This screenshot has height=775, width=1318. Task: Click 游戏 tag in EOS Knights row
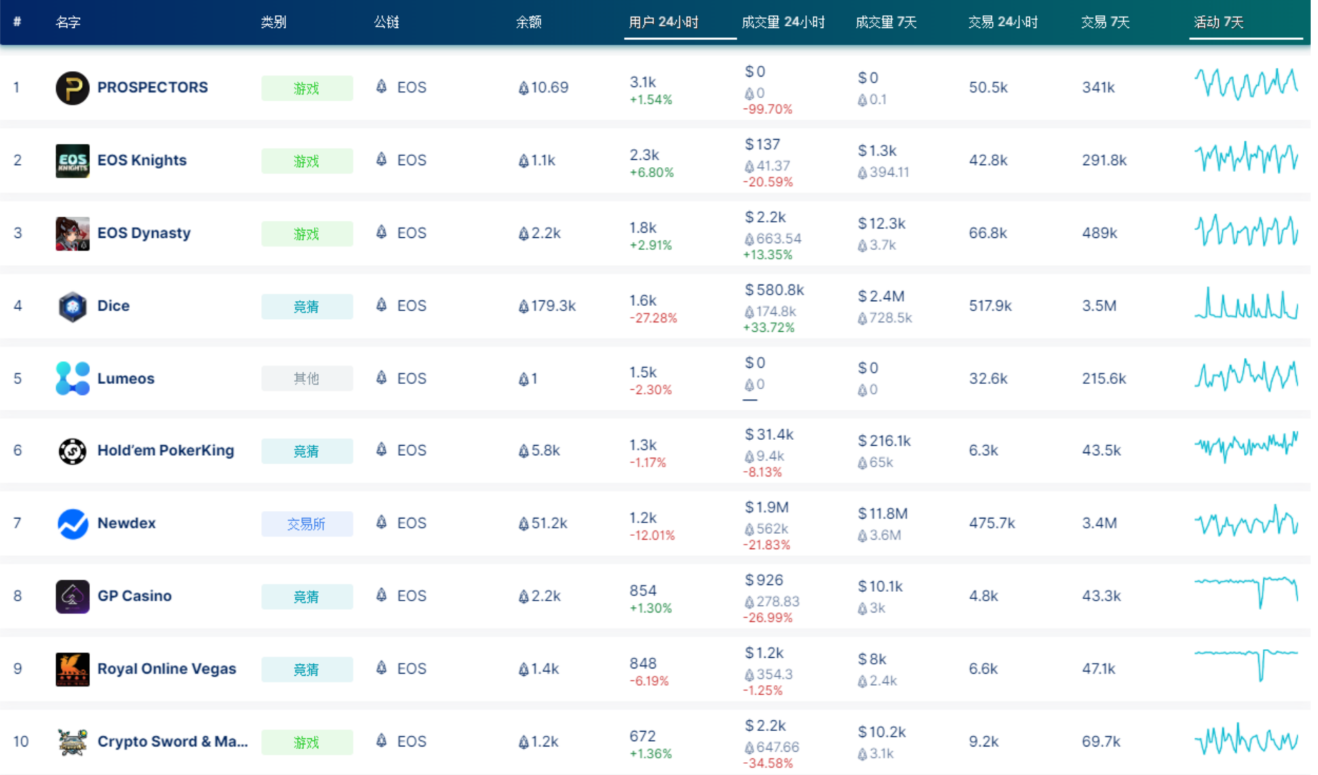[x=307, y=161]
